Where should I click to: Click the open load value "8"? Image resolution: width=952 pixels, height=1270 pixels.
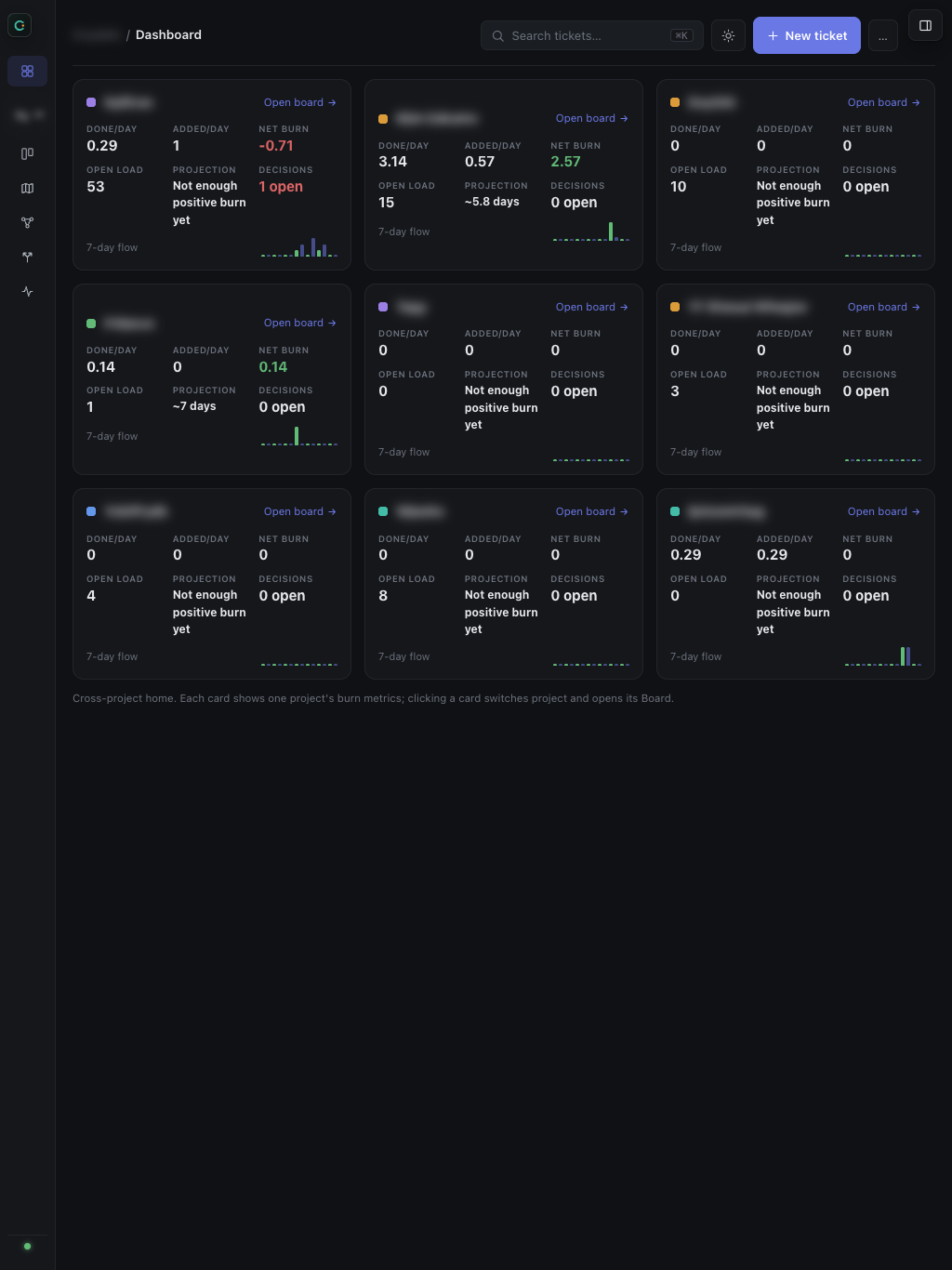coord(383,596)
